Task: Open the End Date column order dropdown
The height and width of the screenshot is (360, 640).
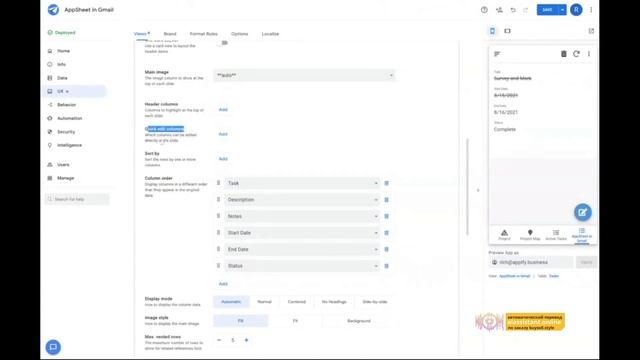Action: [x=302, y=249]
